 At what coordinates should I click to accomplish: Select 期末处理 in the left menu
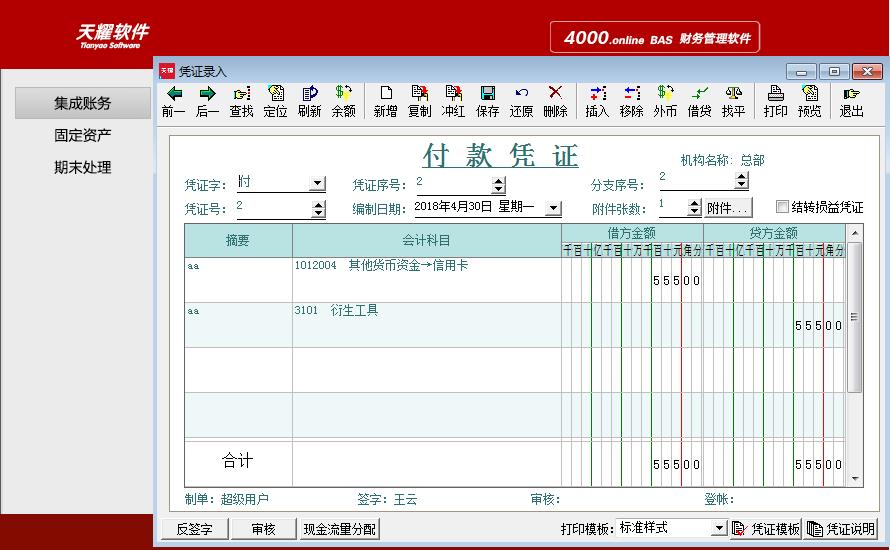pyautogui.click(x=82, y=167)
